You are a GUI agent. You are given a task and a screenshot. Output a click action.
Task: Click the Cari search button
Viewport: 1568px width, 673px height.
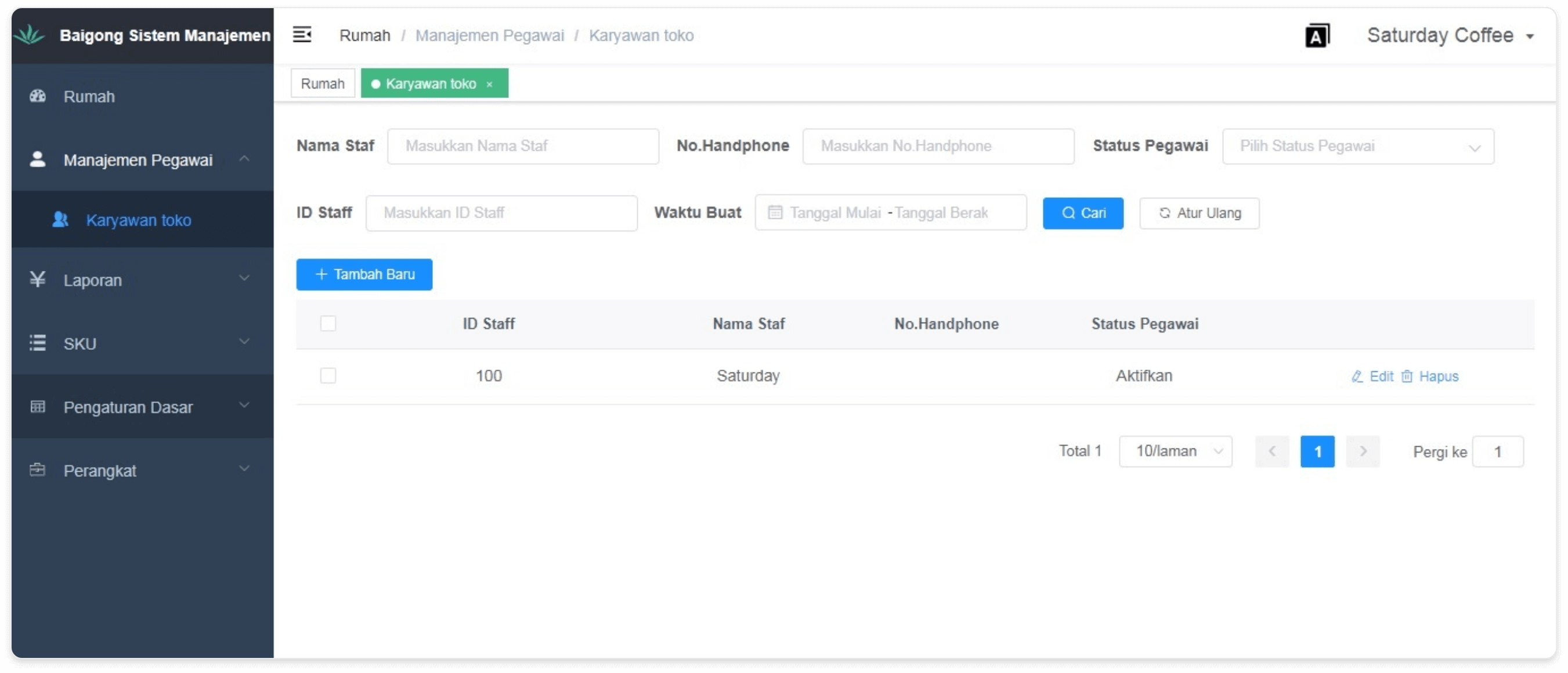(1083, 213)
